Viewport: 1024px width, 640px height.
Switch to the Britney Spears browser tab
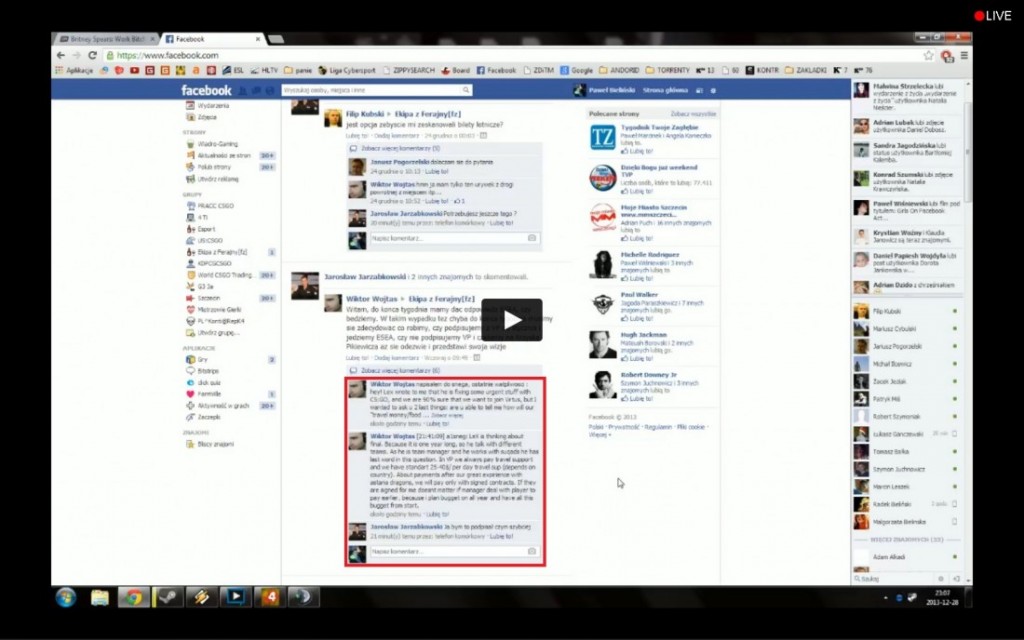coord(106,39)
